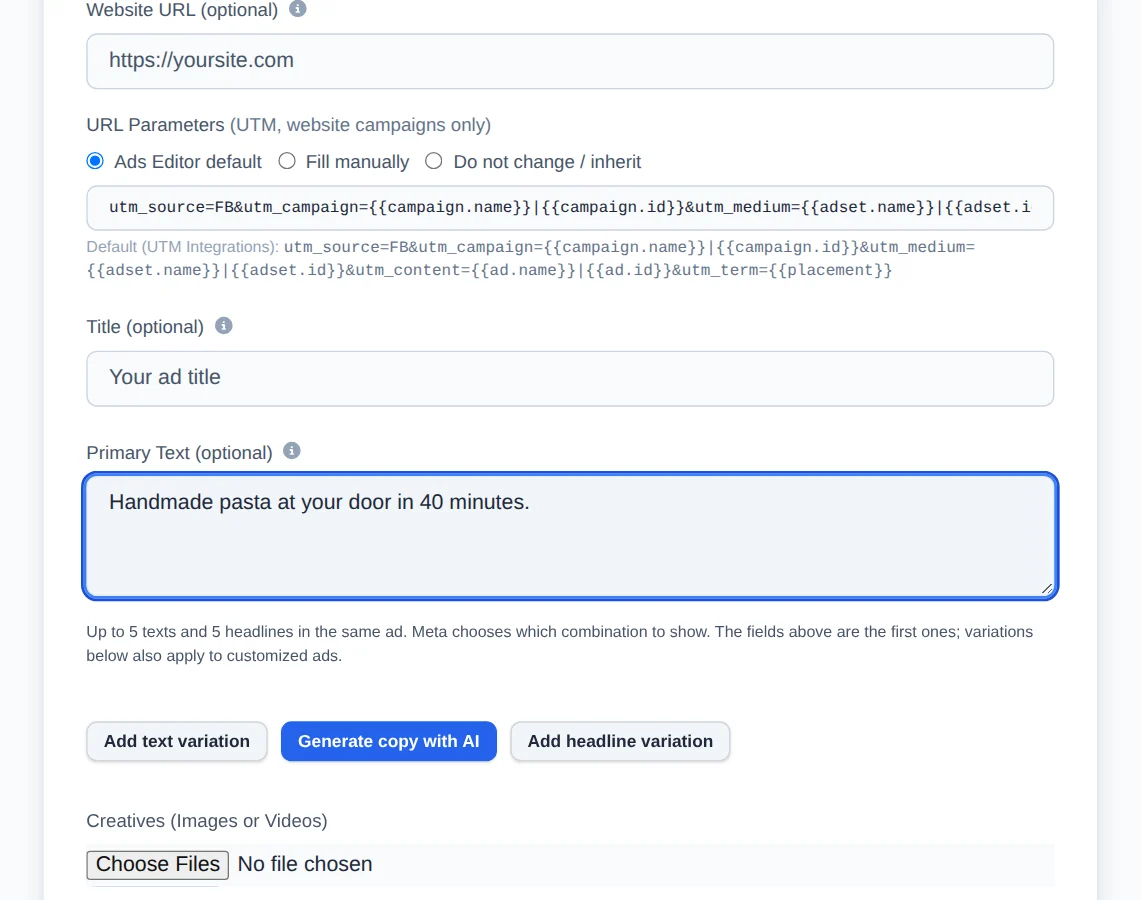Show the Primary Text info tooltip icon
This screenshot has width=1141, height=900.
point(292,451)
